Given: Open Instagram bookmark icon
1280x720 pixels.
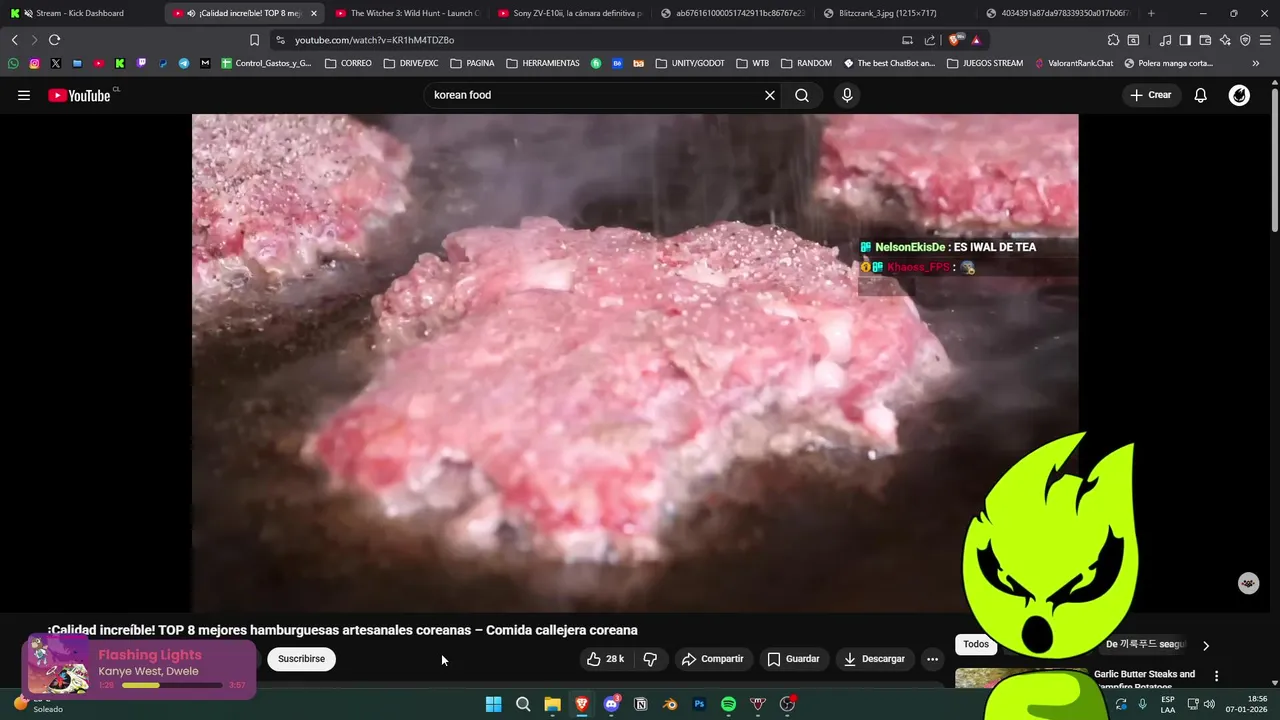Looking at the screenshot, I should tap(34, 63).
